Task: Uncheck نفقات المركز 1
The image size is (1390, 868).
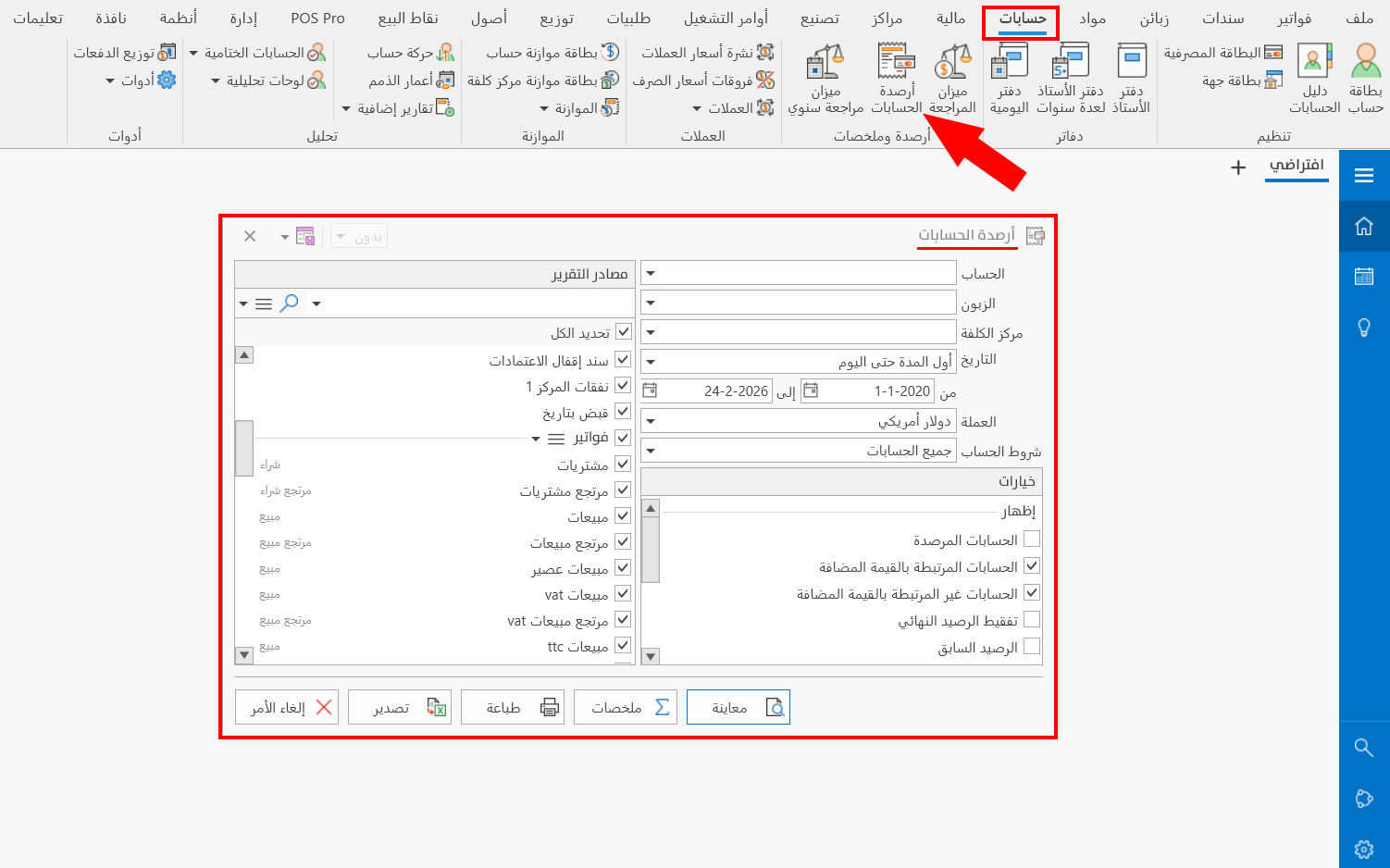Action: pyautogui.click(x=623, y=386)
